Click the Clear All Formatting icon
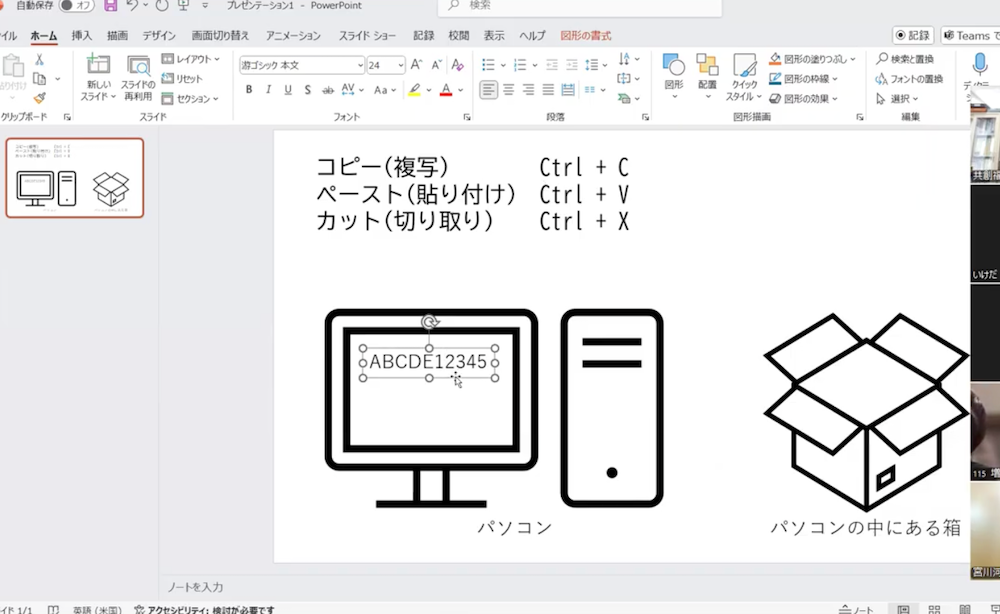The height and width of the screenshot is (614, 1000). [458, 65]
